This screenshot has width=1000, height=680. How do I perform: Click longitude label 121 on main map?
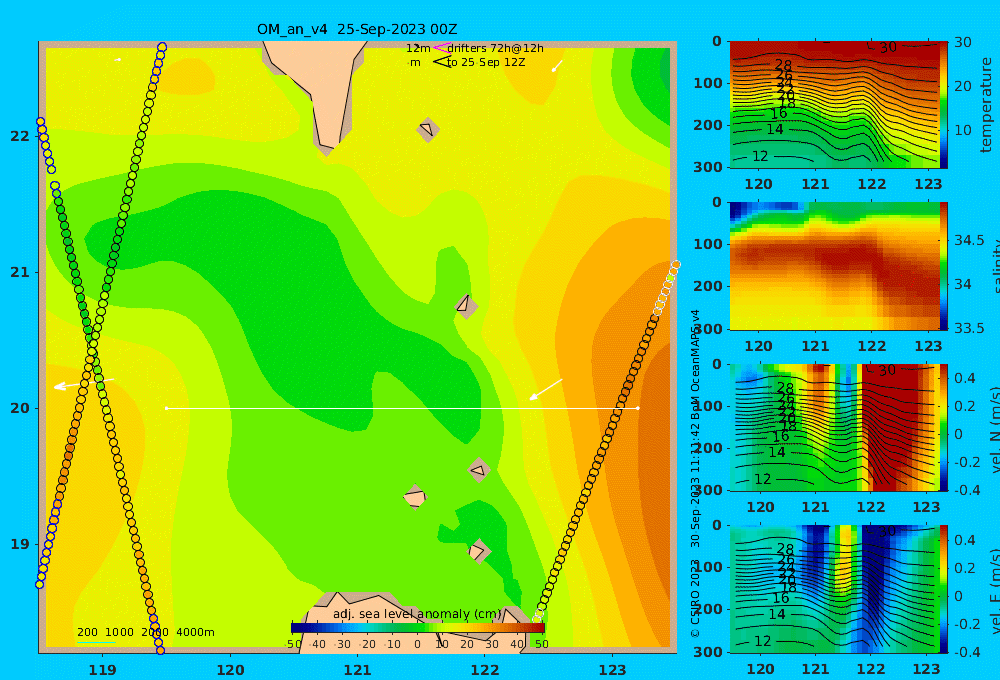[x=358, y=670]
